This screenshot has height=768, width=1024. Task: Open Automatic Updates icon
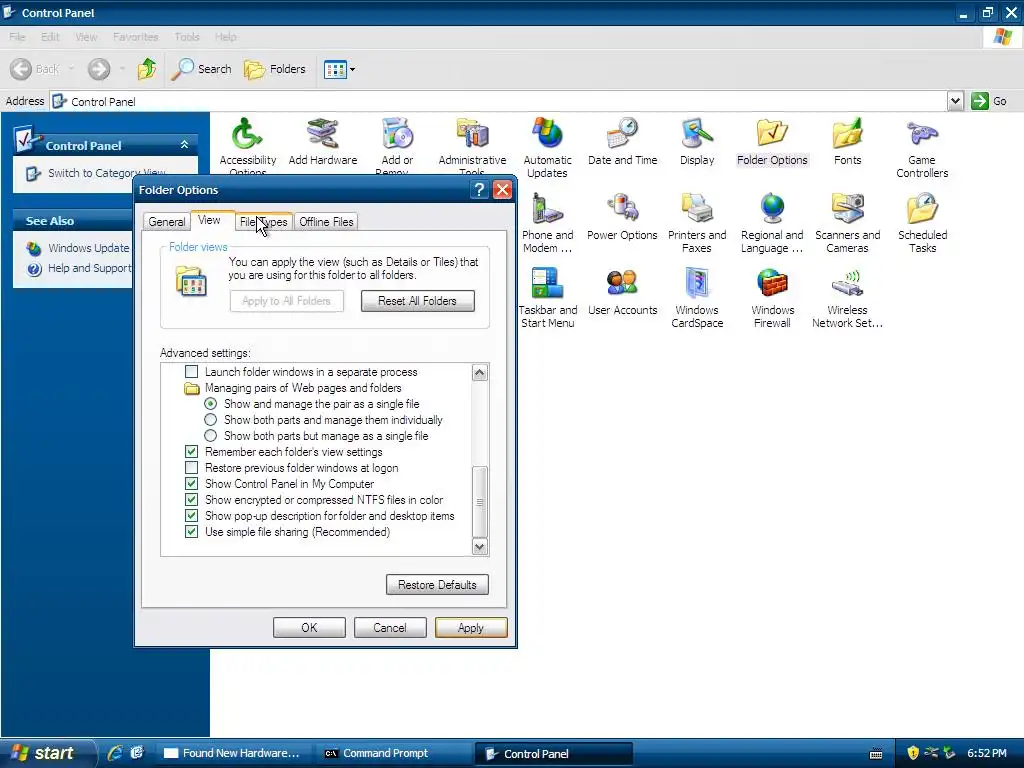point(547,135)
